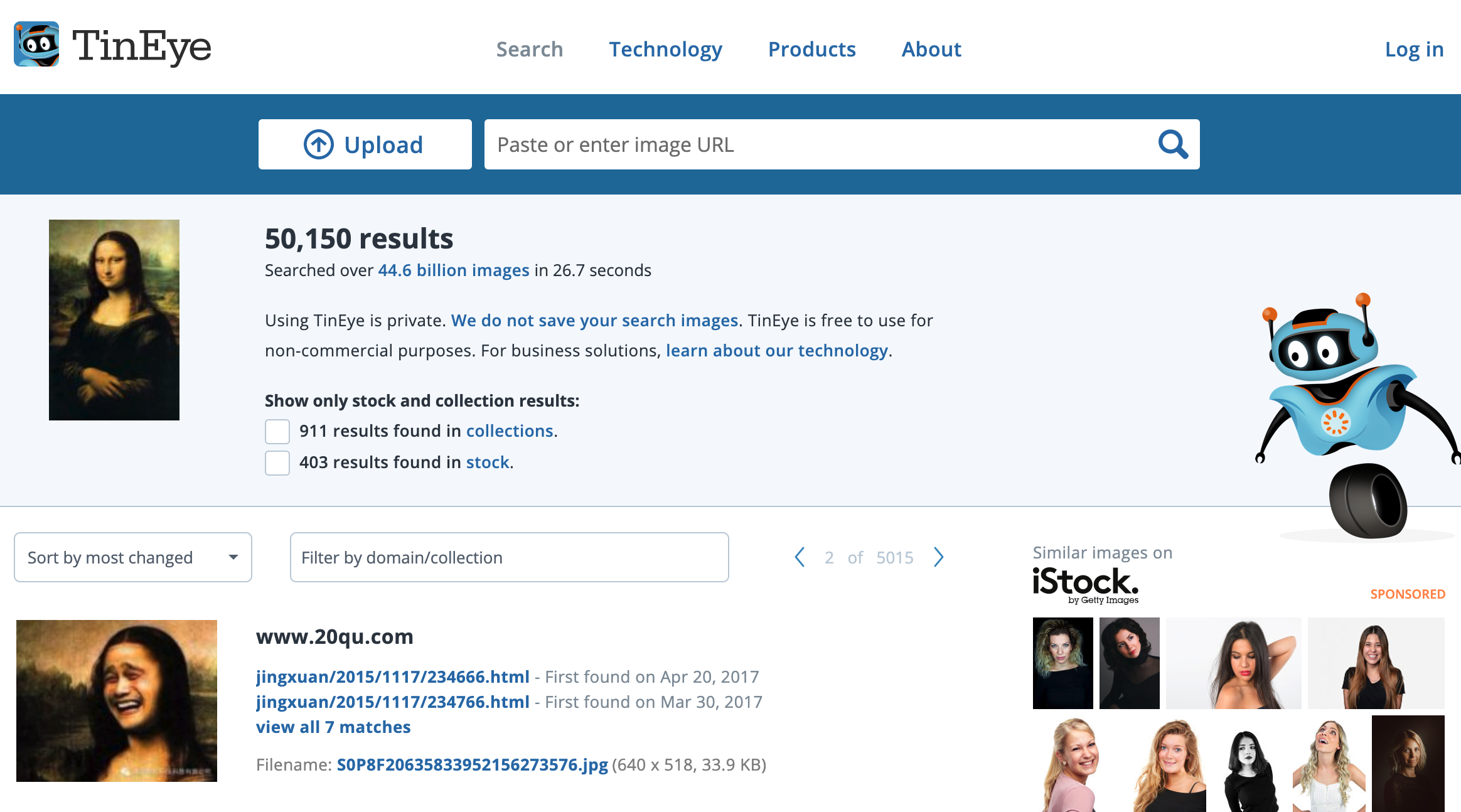Enable the collections results checkbox
Screen dimensions: 1461x812
click(x=277, y=432)
